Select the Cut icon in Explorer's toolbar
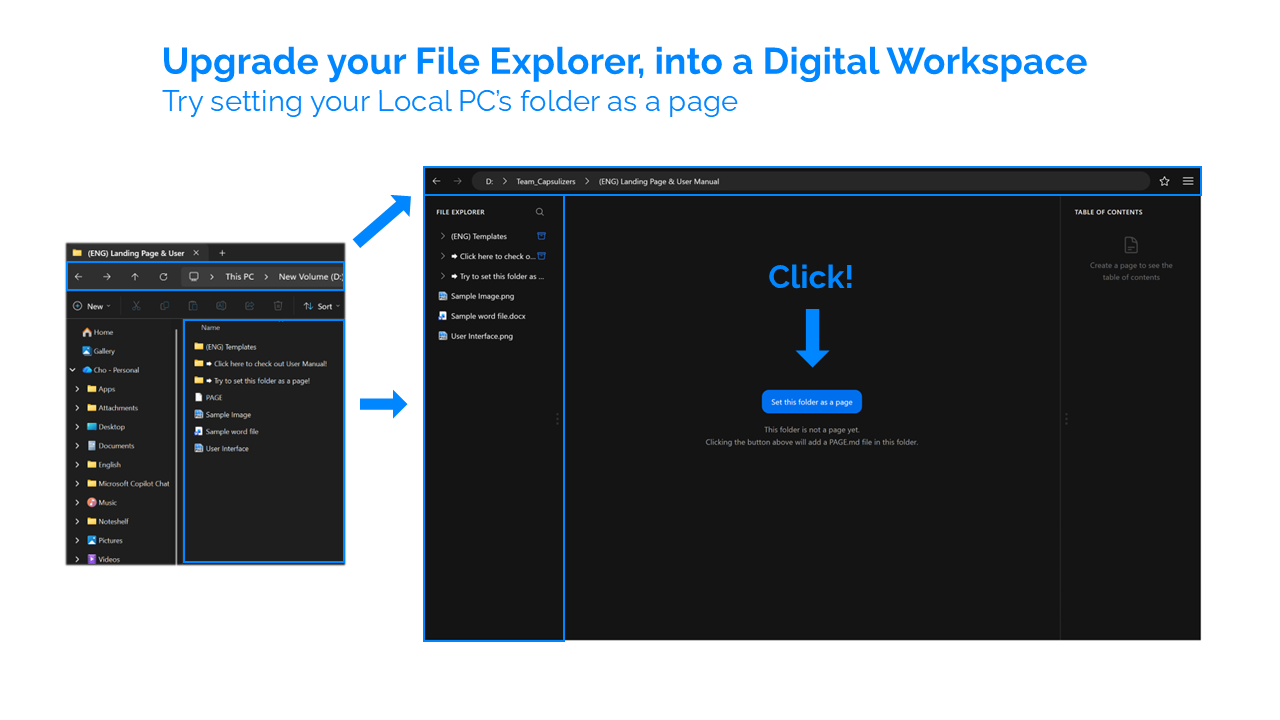1280x720 pixels. coord(136,305)
